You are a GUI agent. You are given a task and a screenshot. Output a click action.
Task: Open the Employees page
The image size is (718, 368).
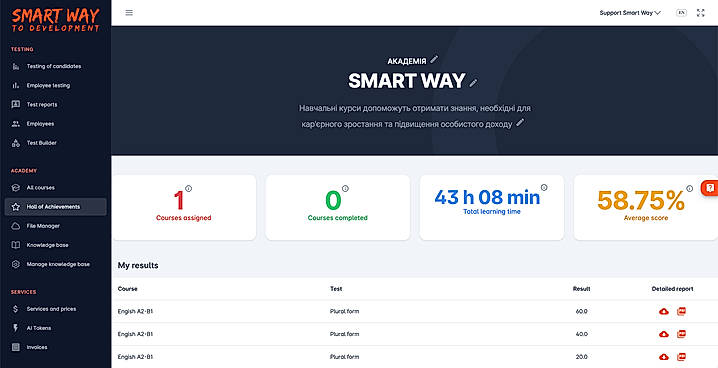(x=40, y=124)
